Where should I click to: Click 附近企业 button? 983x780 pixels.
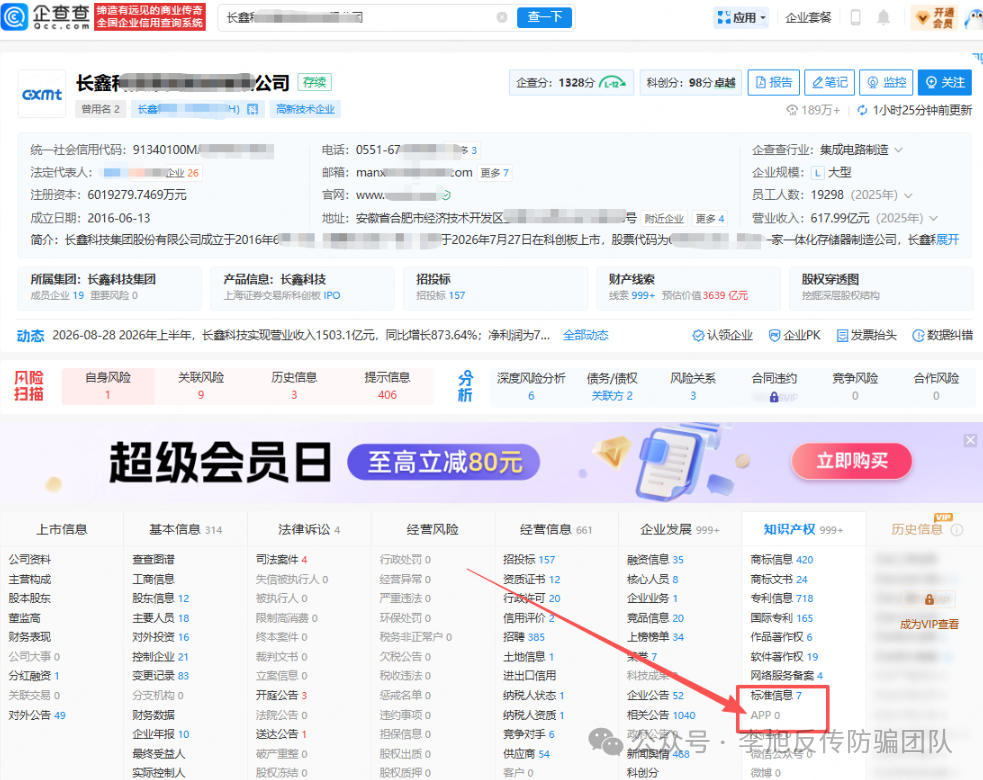pyautogui.click(x=664, y=218)
